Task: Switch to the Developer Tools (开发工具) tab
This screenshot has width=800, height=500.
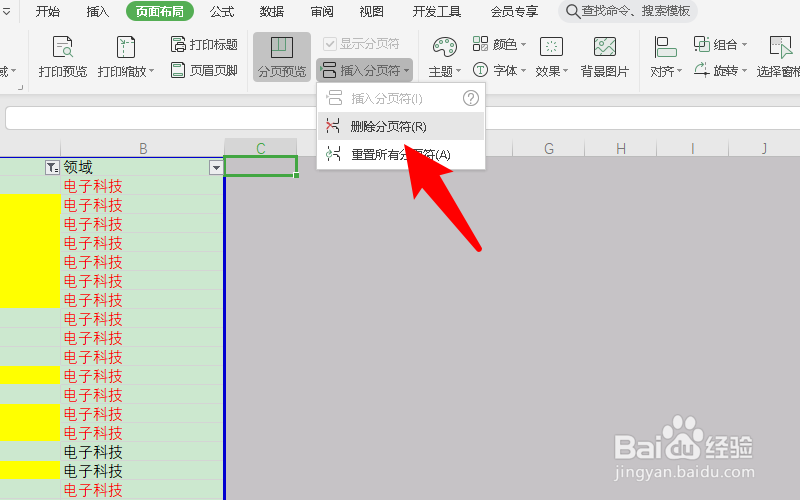Action: (437, 11)
